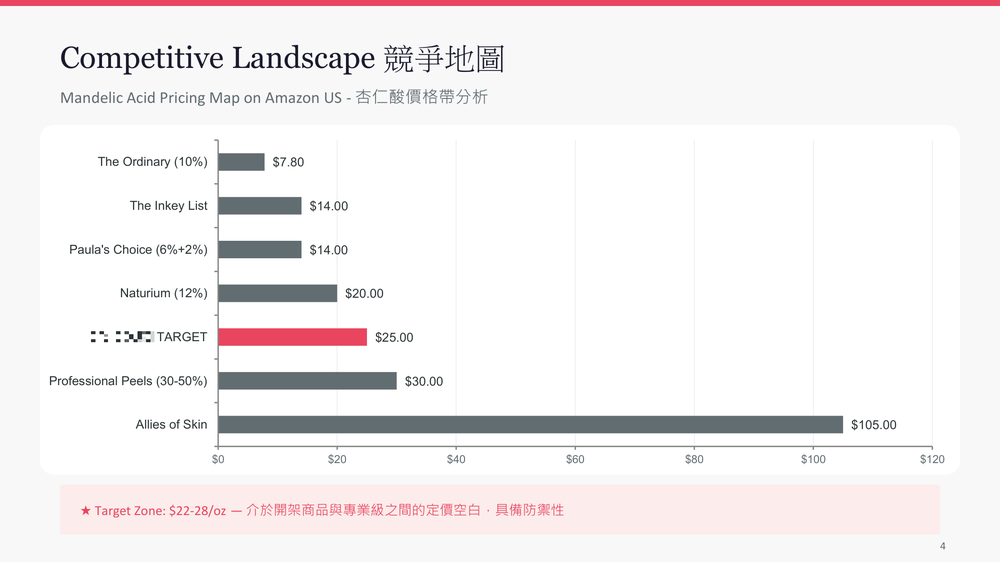Image resolution: width=1000 pixels, height=562 pixels.
Task: Click the Professional Peels gray bar
Action: (x=307, y=381)
